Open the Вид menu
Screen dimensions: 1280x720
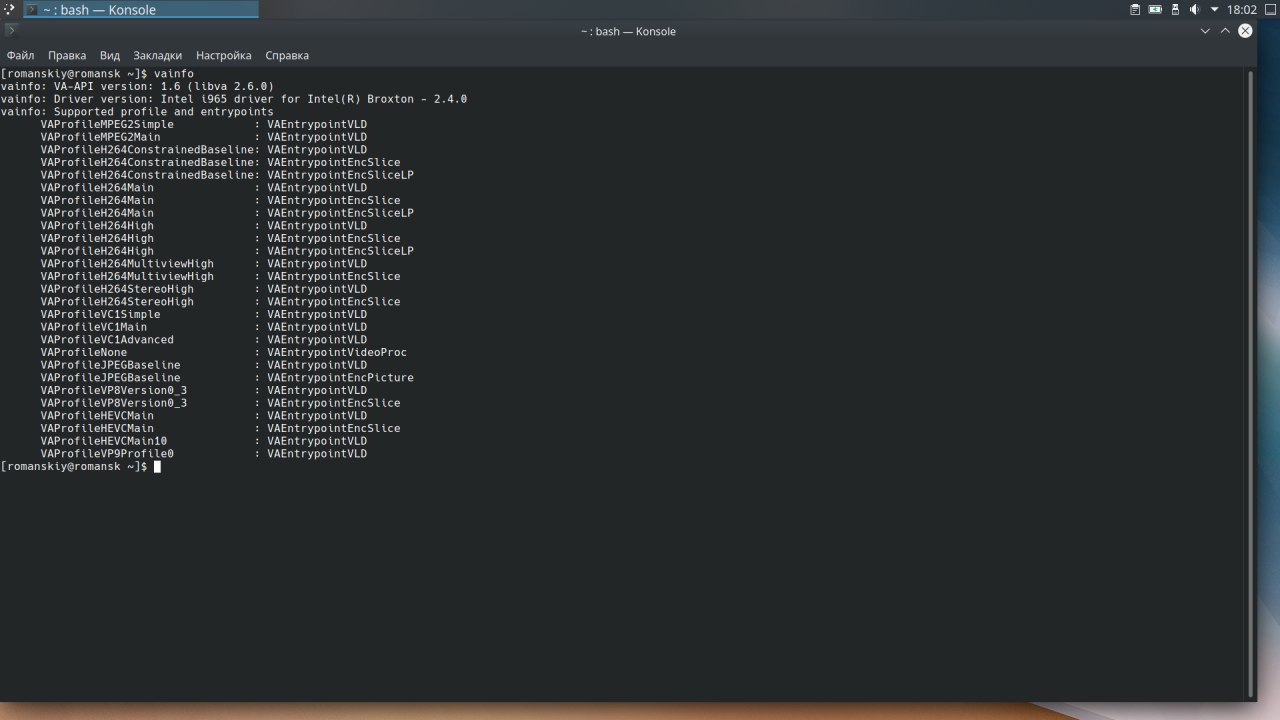click(110, 56)
